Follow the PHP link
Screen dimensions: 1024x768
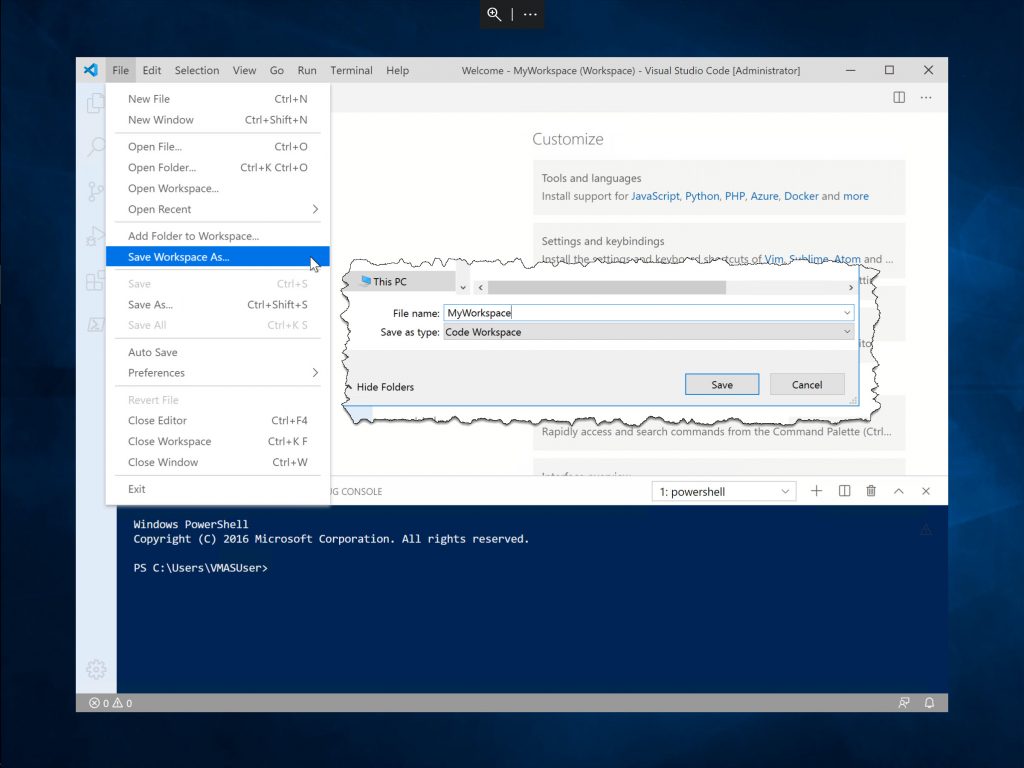[x=735, y=196]
